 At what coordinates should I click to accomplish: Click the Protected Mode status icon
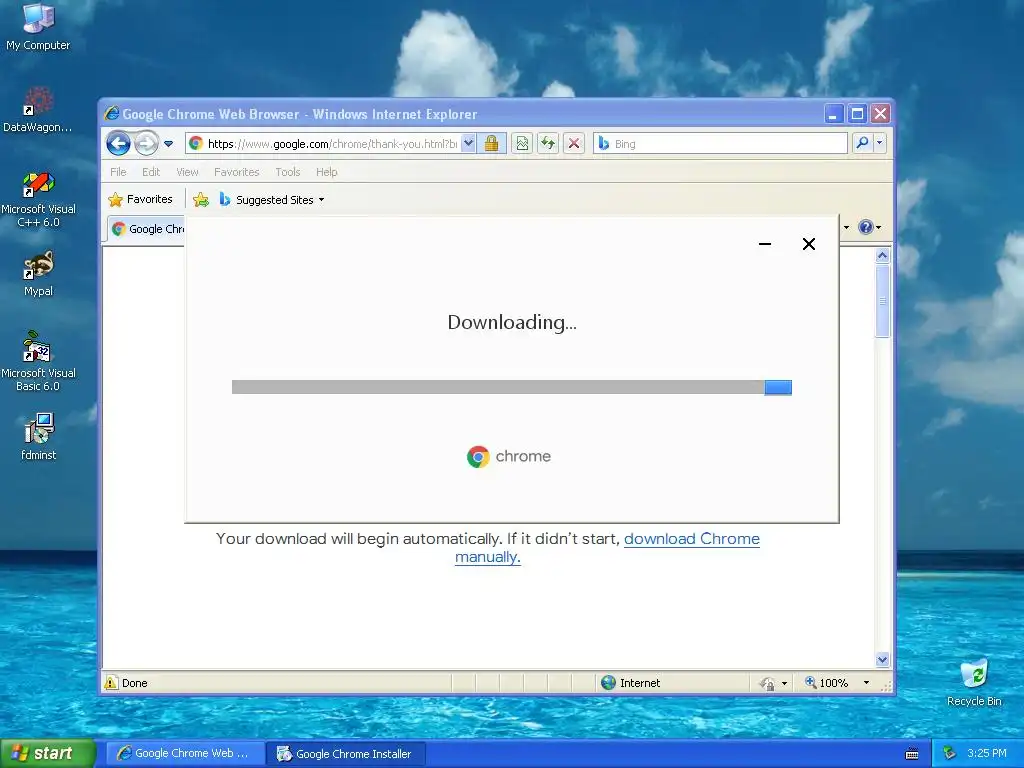coord(767,683)
